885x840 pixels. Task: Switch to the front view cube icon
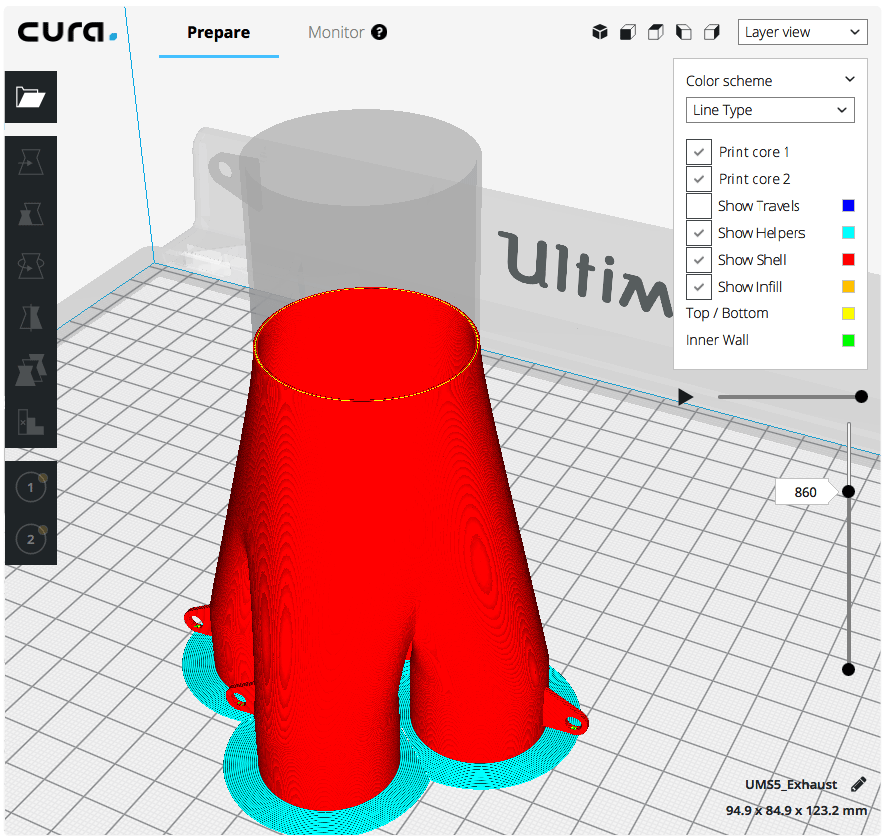(x=628, y=32)
